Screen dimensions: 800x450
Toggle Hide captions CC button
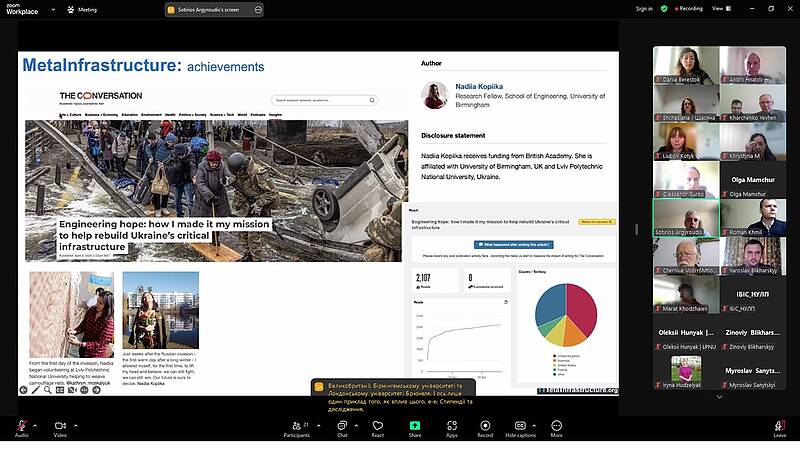point(520,428)
